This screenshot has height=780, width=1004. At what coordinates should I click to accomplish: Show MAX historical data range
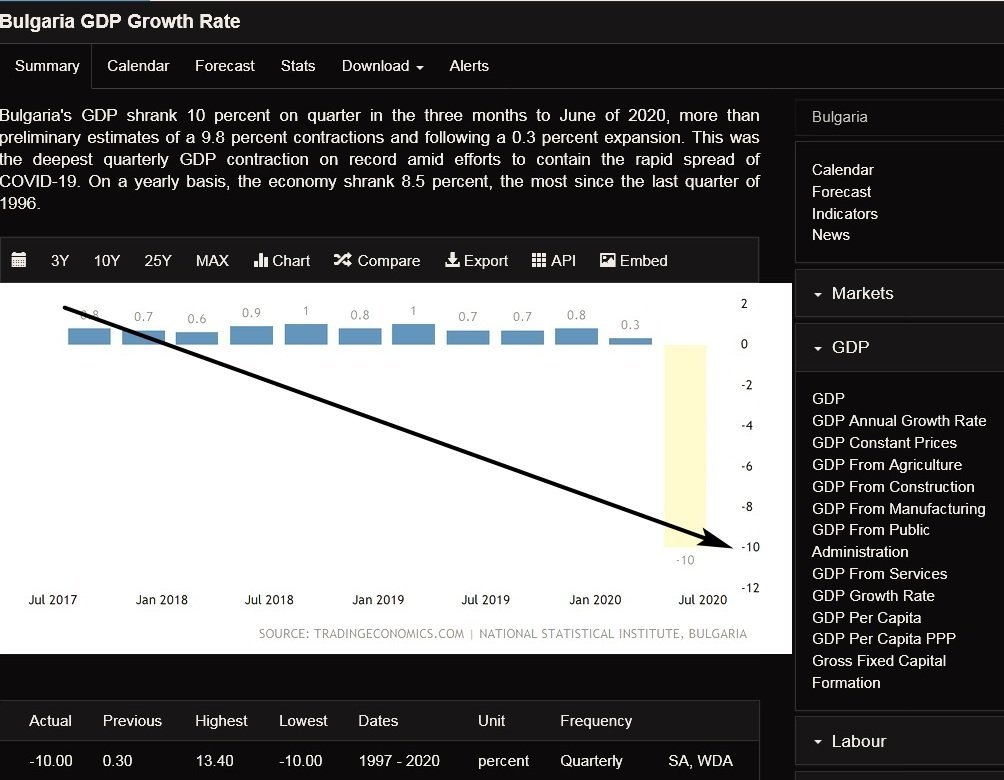(212, 260)
